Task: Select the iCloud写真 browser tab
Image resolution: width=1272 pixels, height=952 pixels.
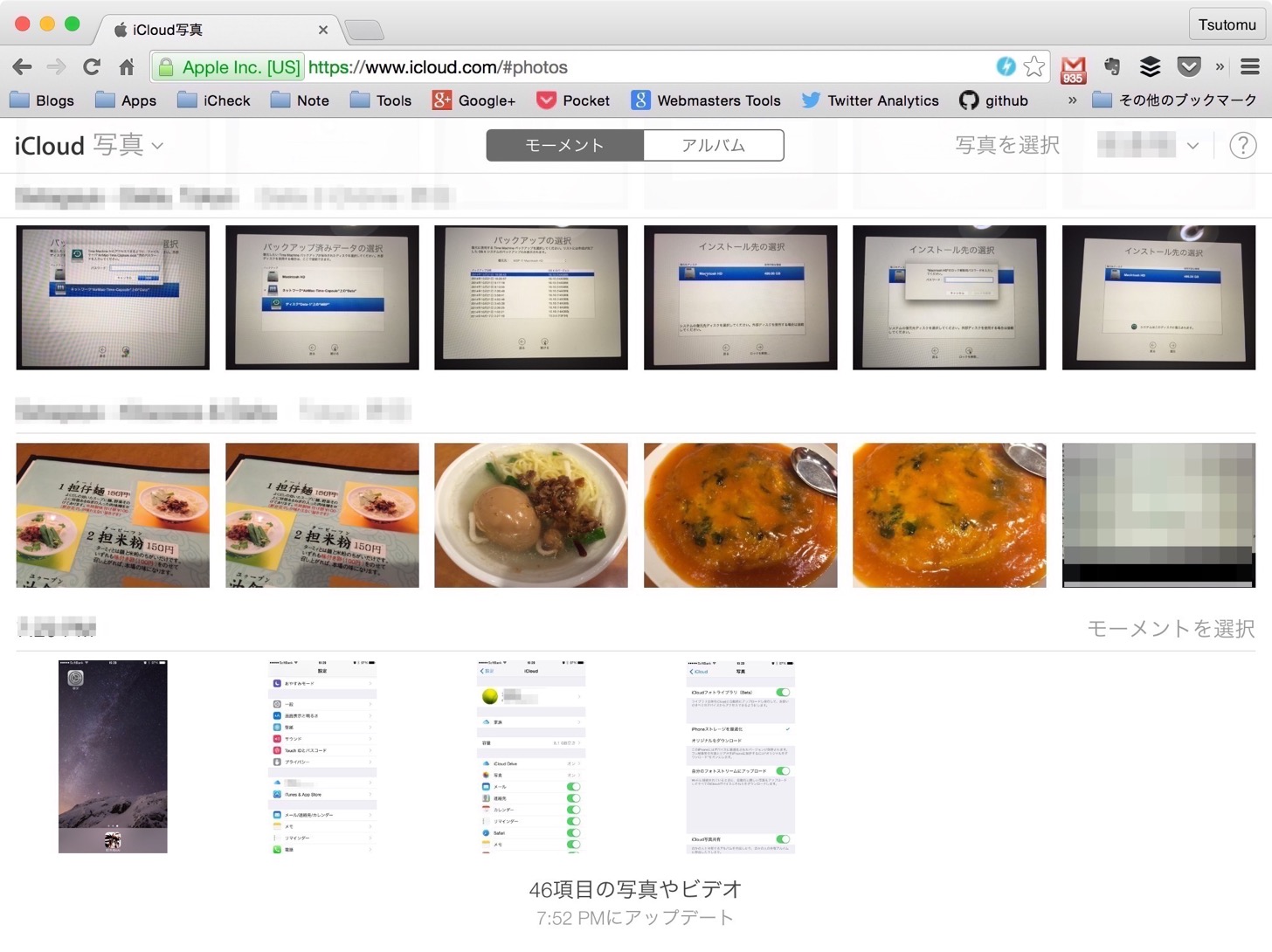Action: (218, 30)
